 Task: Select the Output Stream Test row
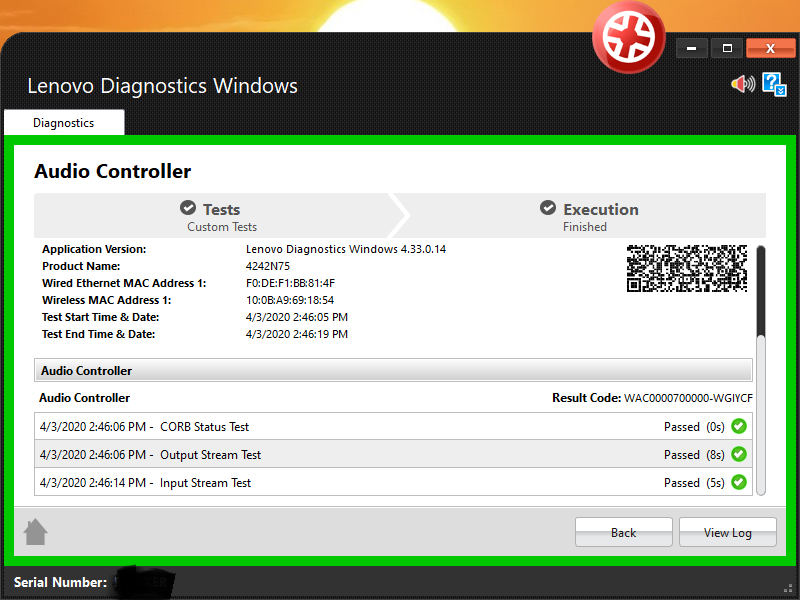pos(393,454)
